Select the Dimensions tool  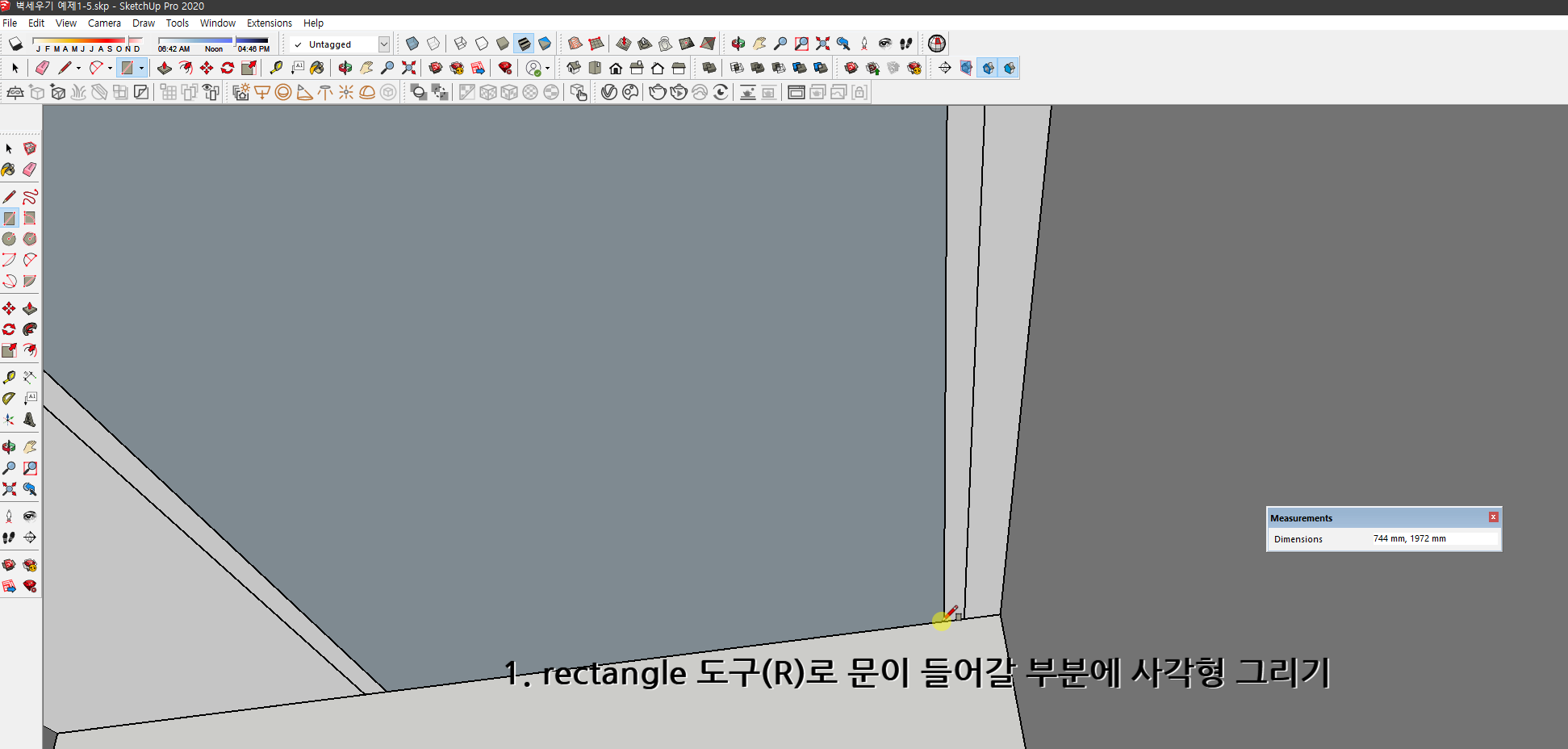coord(30,378)
